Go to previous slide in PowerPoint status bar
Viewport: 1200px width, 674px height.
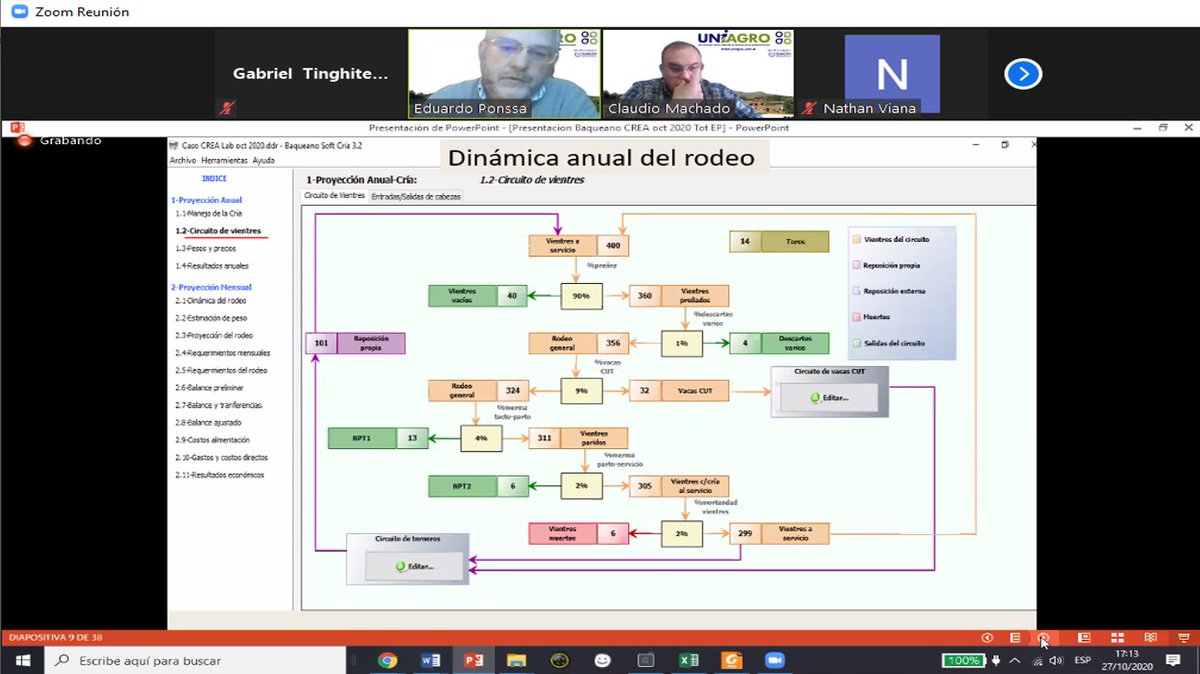click(987, 638)
